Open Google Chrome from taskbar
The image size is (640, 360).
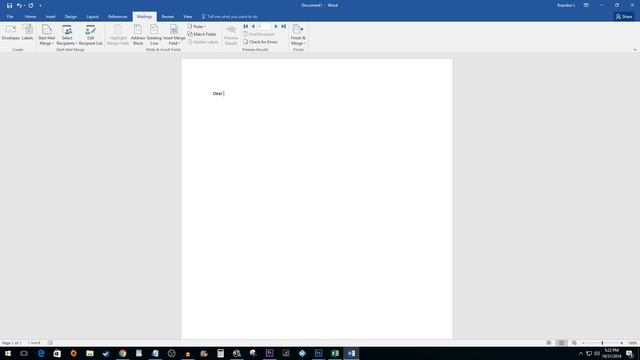coord(122,353)
